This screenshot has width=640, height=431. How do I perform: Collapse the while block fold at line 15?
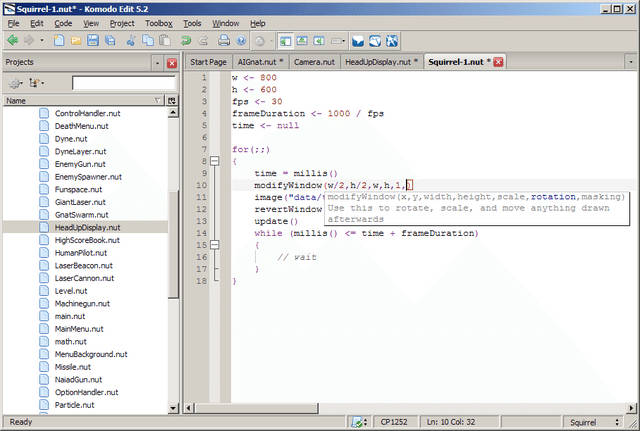(x=215, y=244)
